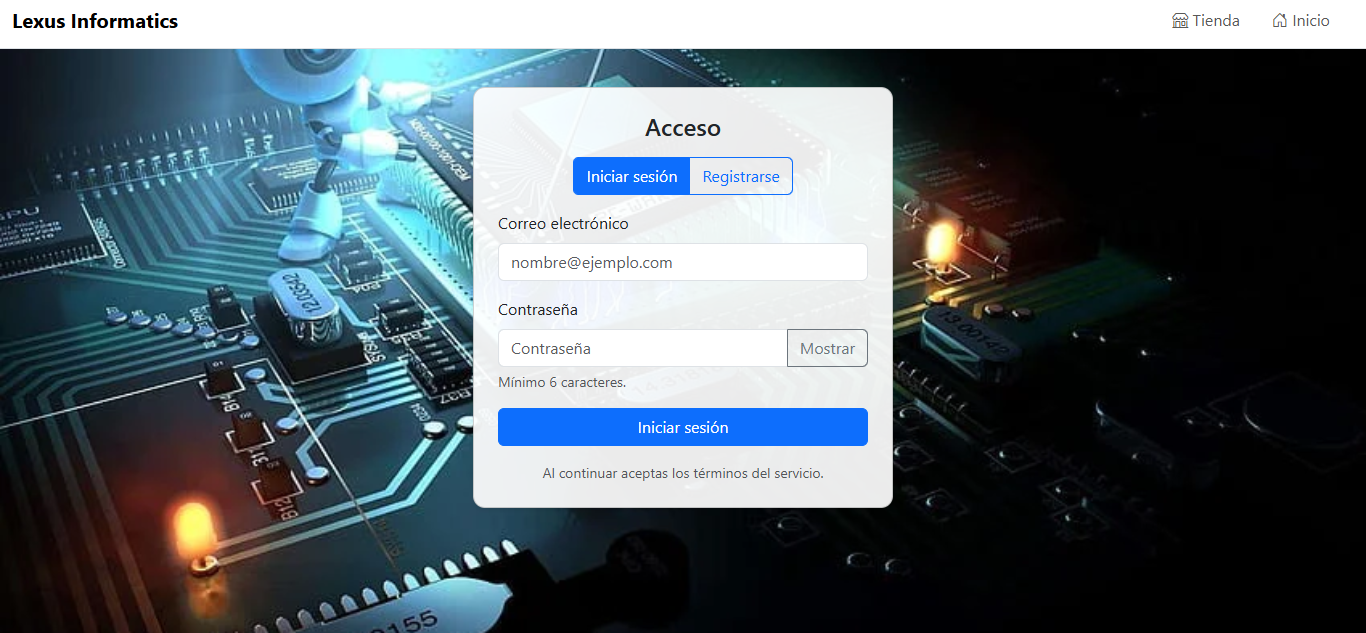This screenshot has height=633, width=1366.
Task: Submit with the blue Iniciar sesión button
Action: [x=683, y=427]
